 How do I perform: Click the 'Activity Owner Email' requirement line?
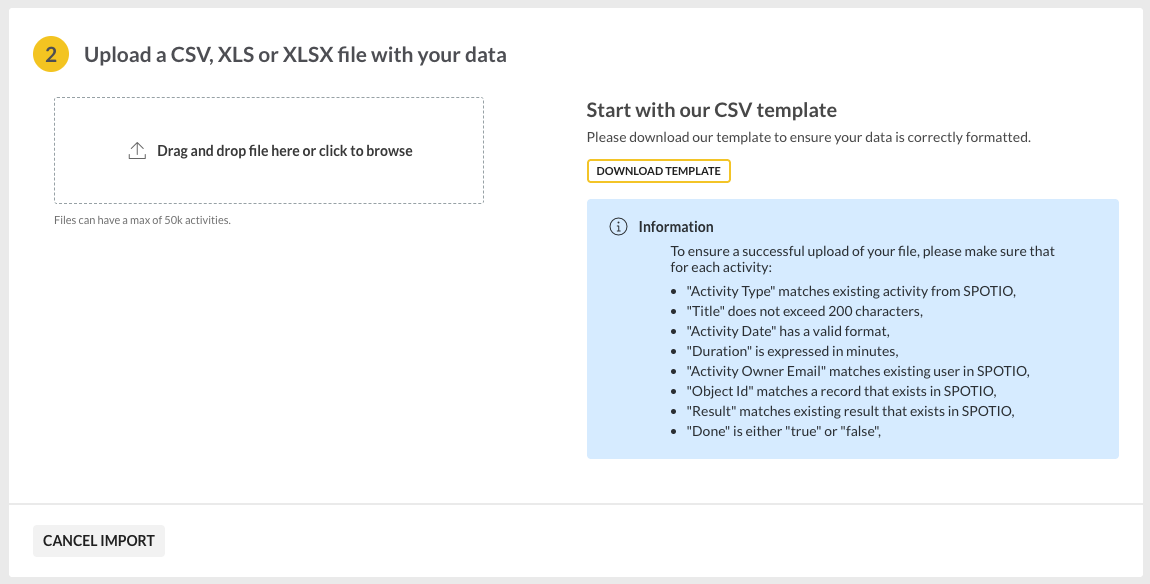(858, 371)
